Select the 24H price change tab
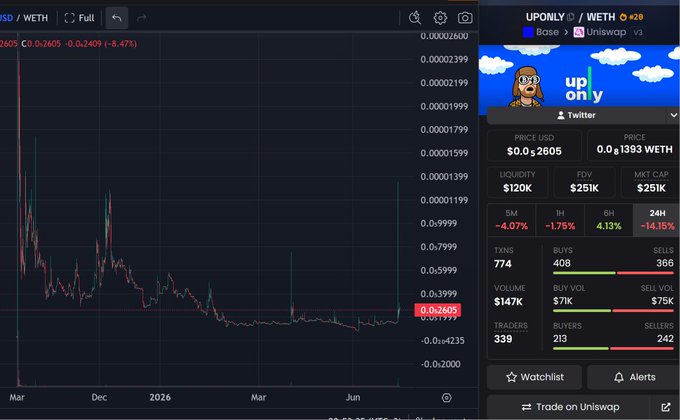This screenshot has width=680, height=420. click(657, 220)
